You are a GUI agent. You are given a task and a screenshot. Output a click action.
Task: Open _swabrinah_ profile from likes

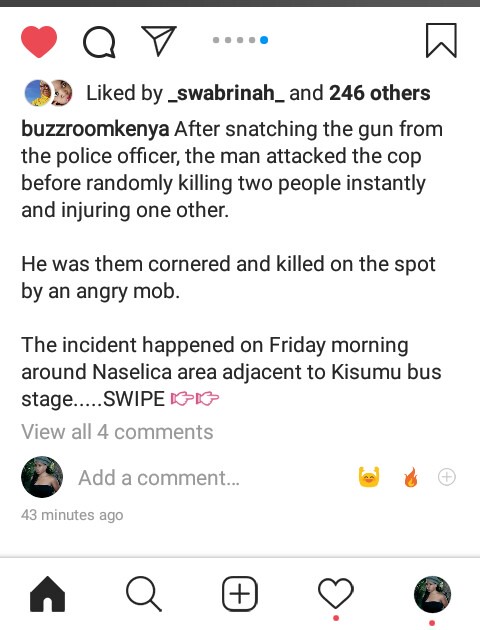[x=226, y=93]
